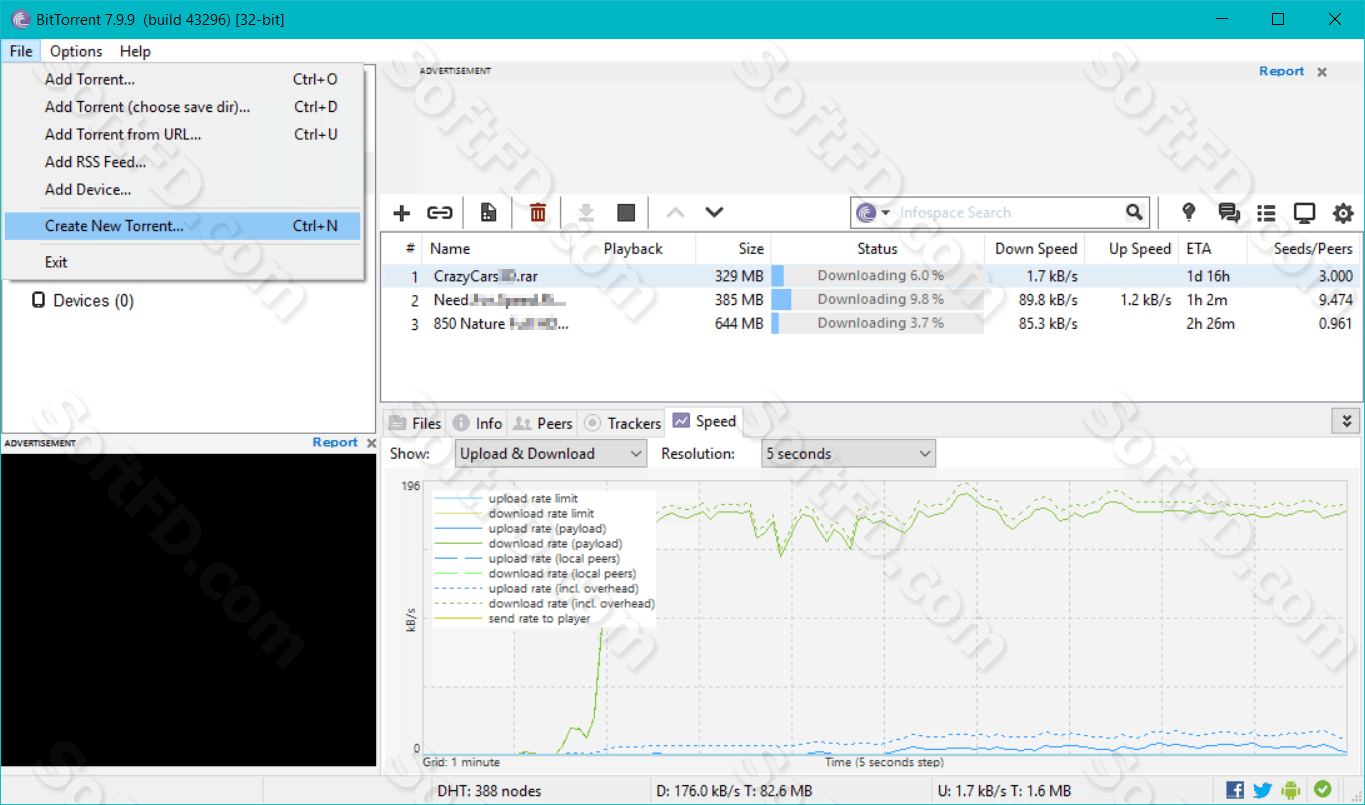Select Add RSS Feed... menu entry
Screen dimensions: 1365x805
coord(182,162)
